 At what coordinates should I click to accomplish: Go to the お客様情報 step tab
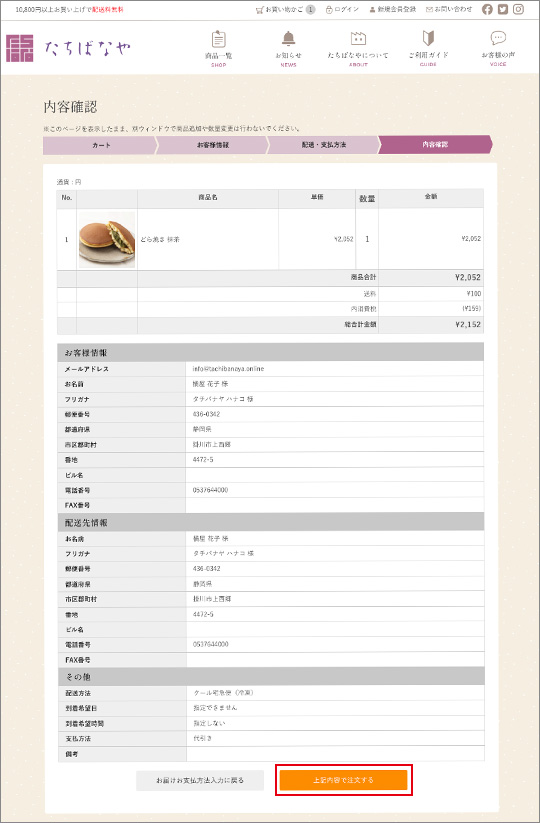point(212,145)
